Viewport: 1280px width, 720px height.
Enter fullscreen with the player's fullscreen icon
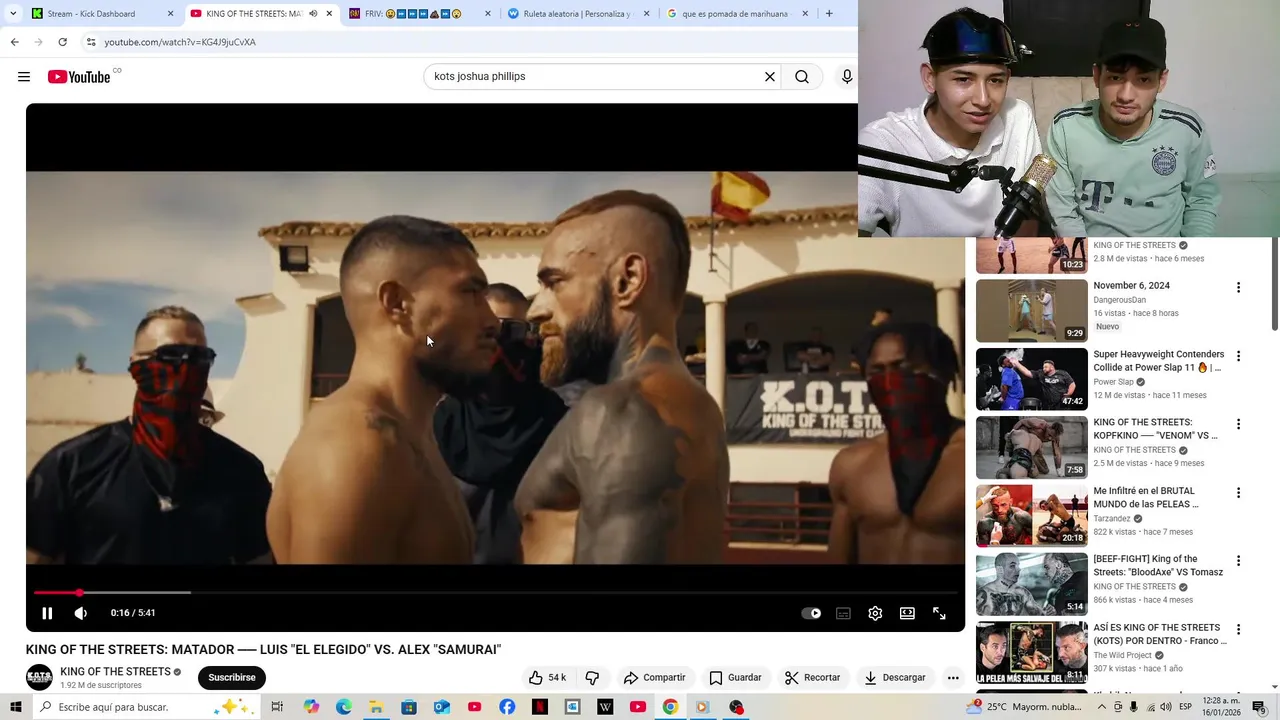939,613
